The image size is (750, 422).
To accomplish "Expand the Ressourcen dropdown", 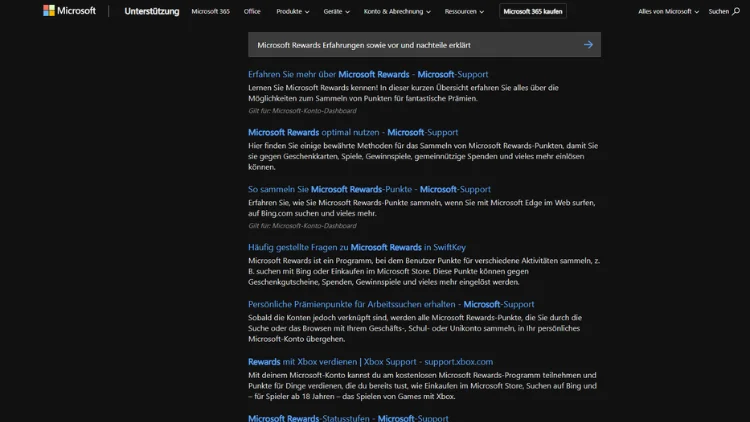I will coord(464,11).
